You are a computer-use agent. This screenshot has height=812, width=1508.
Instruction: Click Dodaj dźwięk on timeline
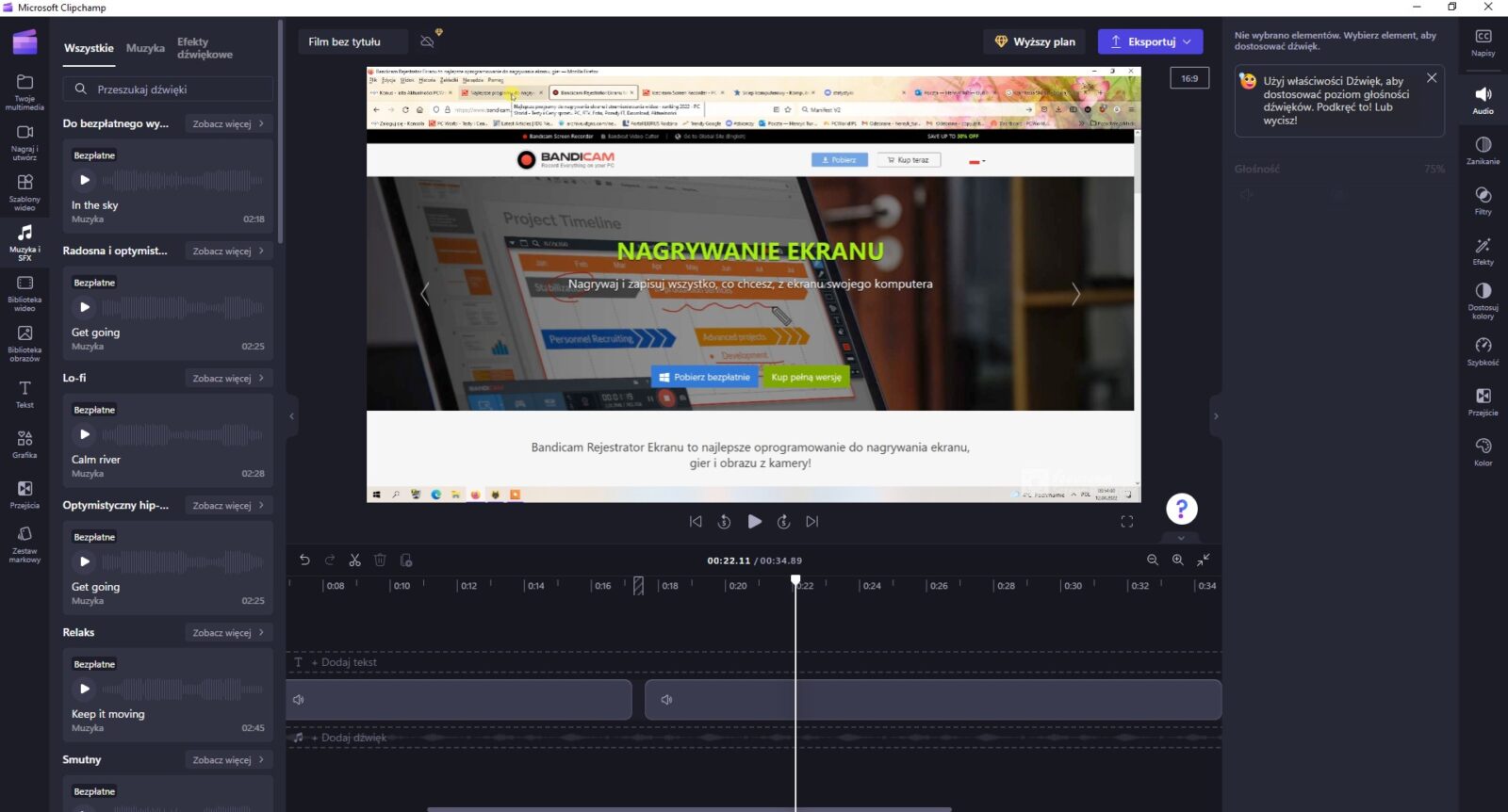point(348,738)
